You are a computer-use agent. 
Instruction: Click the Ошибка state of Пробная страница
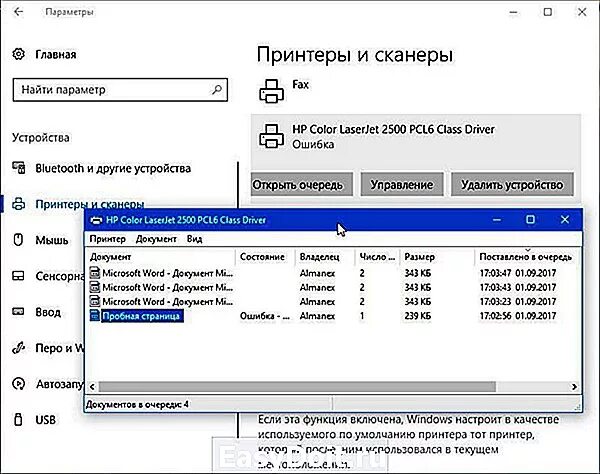265,316
